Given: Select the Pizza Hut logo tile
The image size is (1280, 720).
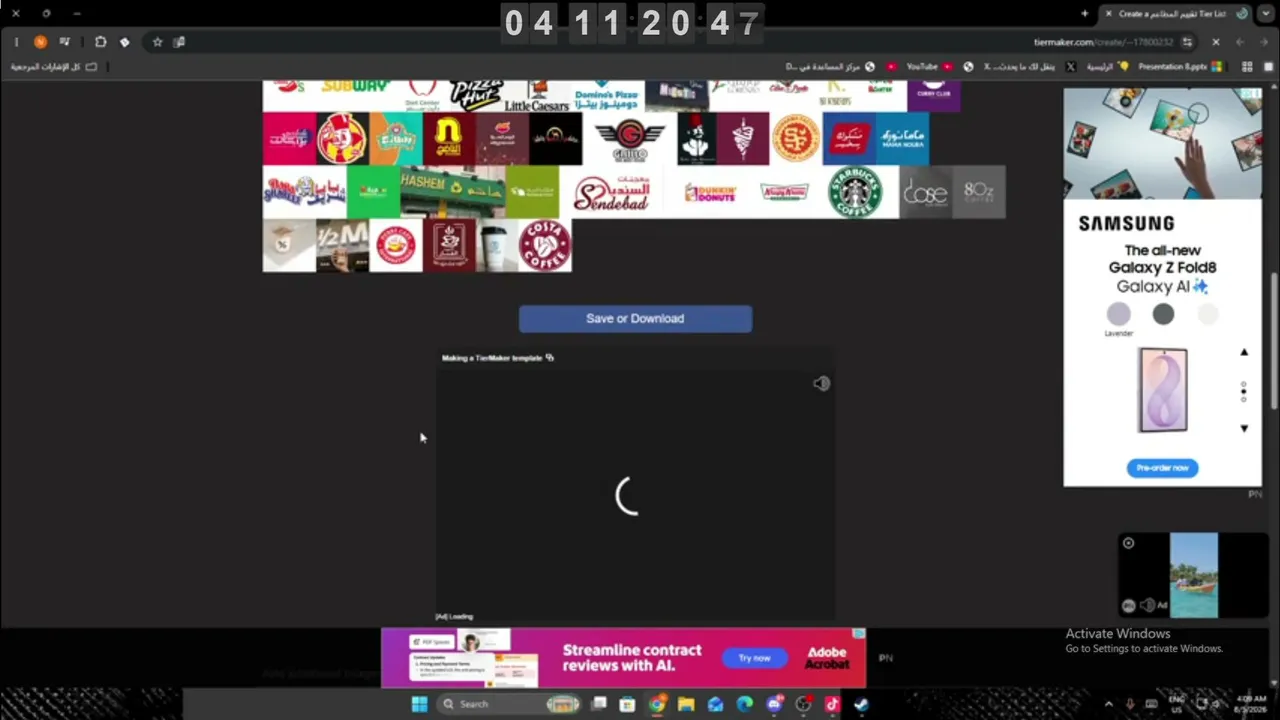Looking at the screenshot, I should click(476, 95).
